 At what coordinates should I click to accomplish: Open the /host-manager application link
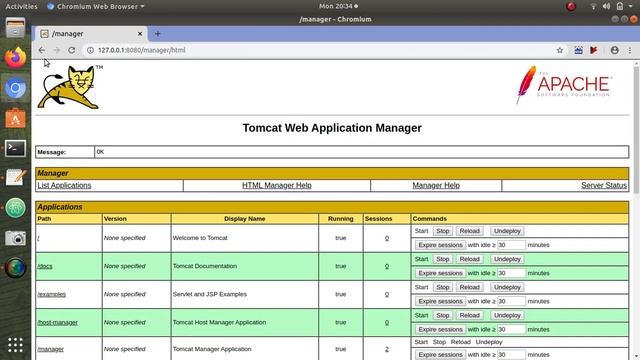[58, 322]
